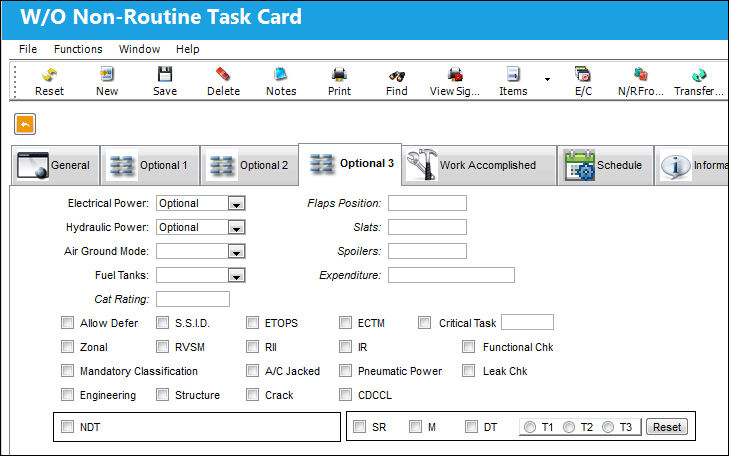729x456 pixels.
Task: Click the Spoilers input field
Action: (427, 251)
